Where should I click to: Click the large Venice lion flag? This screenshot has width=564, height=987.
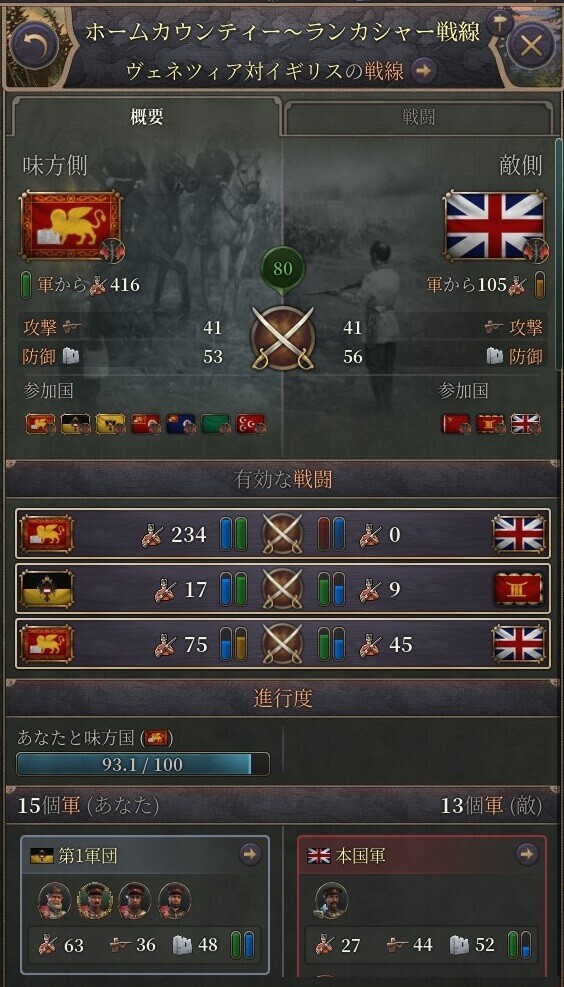click(71, 226)
